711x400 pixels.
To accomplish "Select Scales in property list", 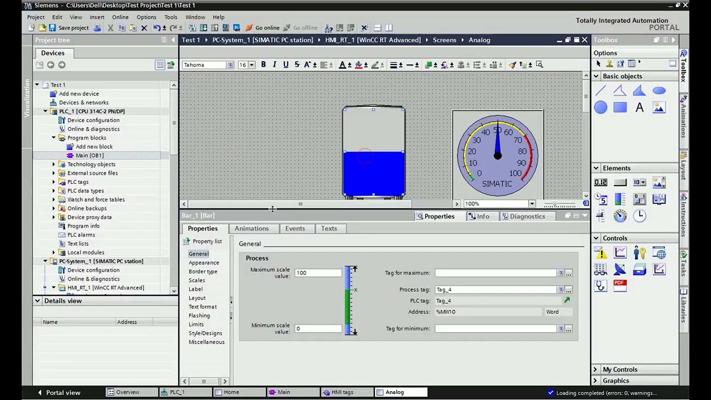I will click(197, 280).
